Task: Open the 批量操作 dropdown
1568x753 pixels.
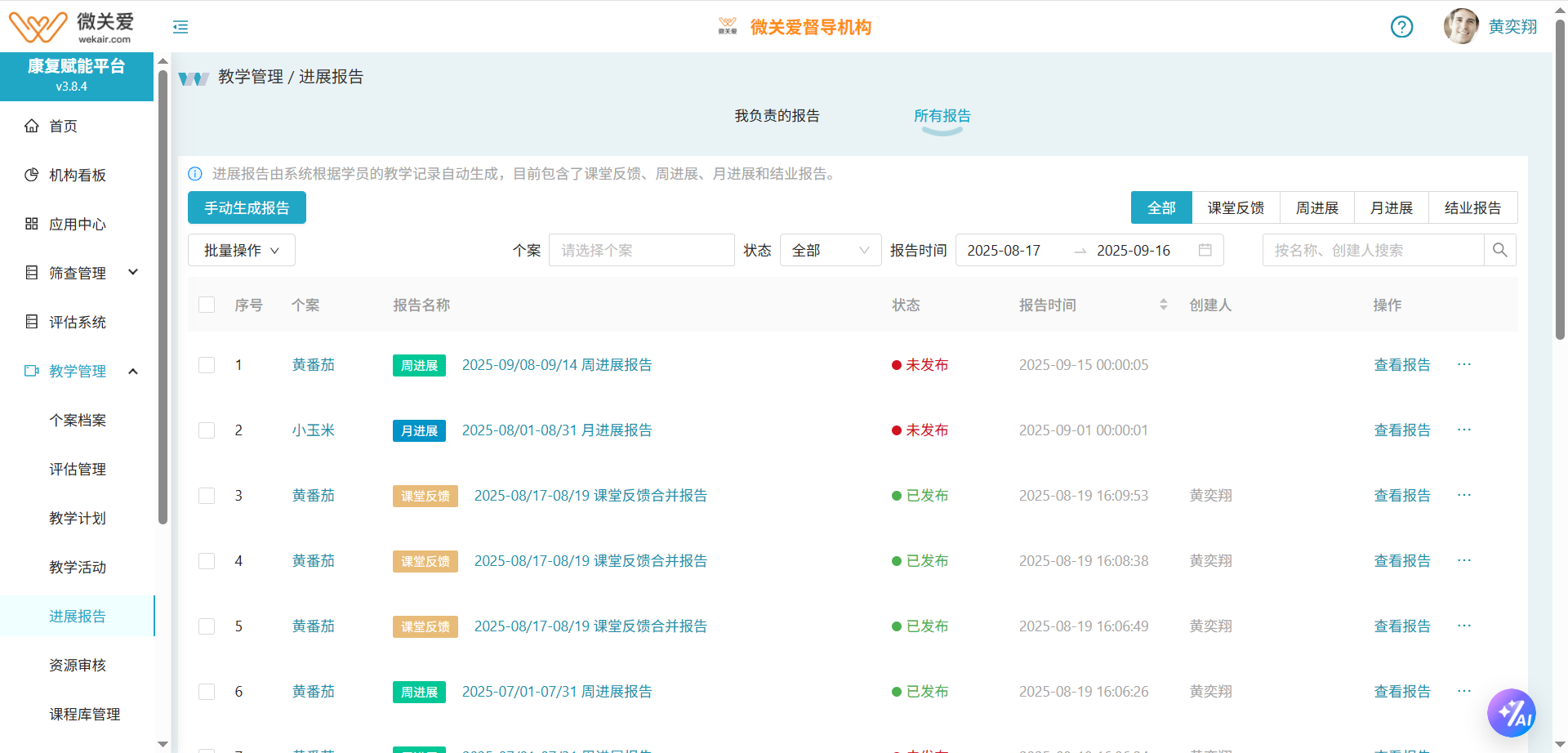Action: click(241, 250)
